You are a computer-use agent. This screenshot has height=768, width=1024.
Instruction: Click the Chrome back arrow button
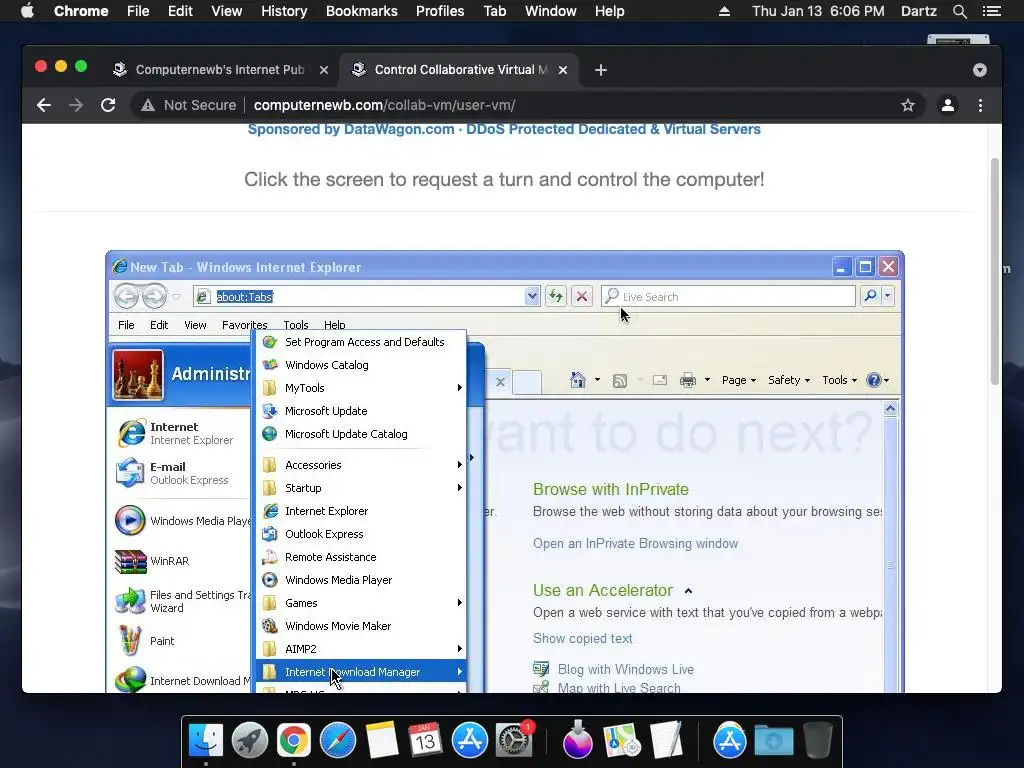[x=44, y=105]
